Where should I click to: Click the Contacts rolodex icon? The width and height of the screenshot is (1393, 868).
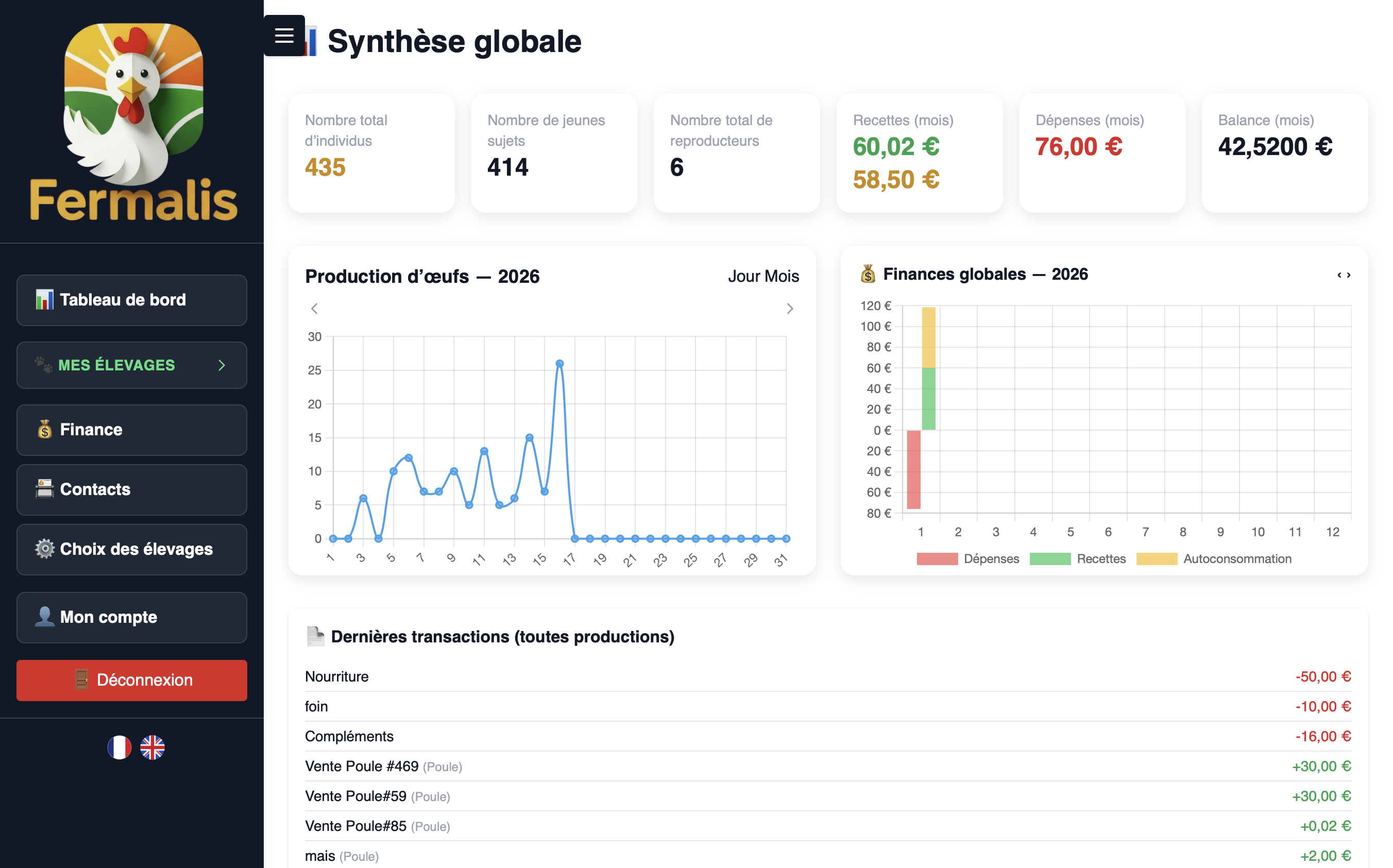coord(44,489)
